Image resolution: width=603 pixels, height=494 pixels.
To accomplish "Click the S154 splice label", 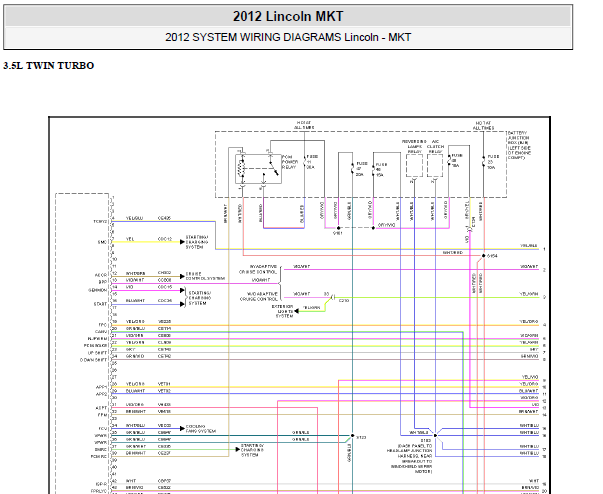I will click(492, 256).
